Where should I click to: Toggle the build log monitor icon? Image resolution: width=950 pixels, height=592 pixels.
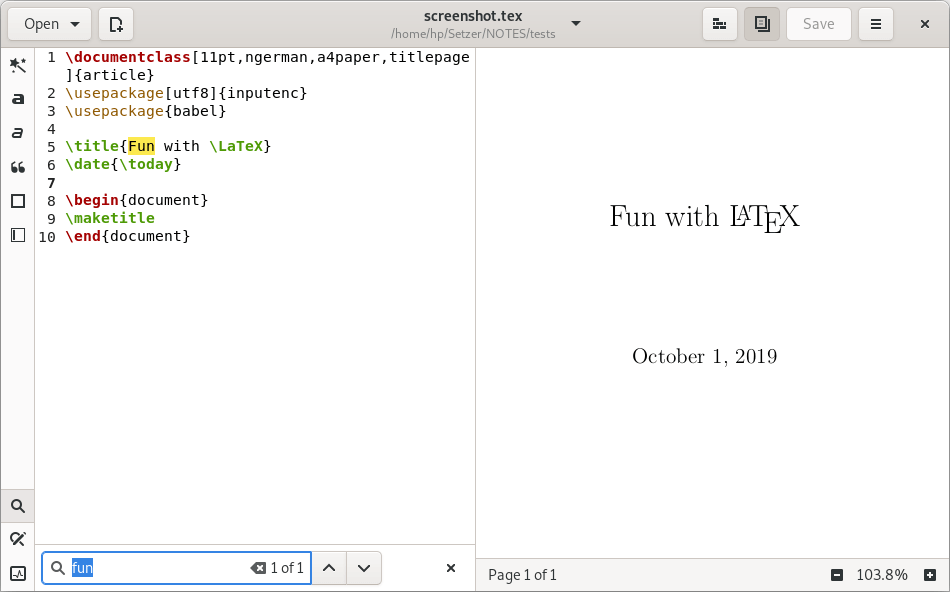coord(18,573)
